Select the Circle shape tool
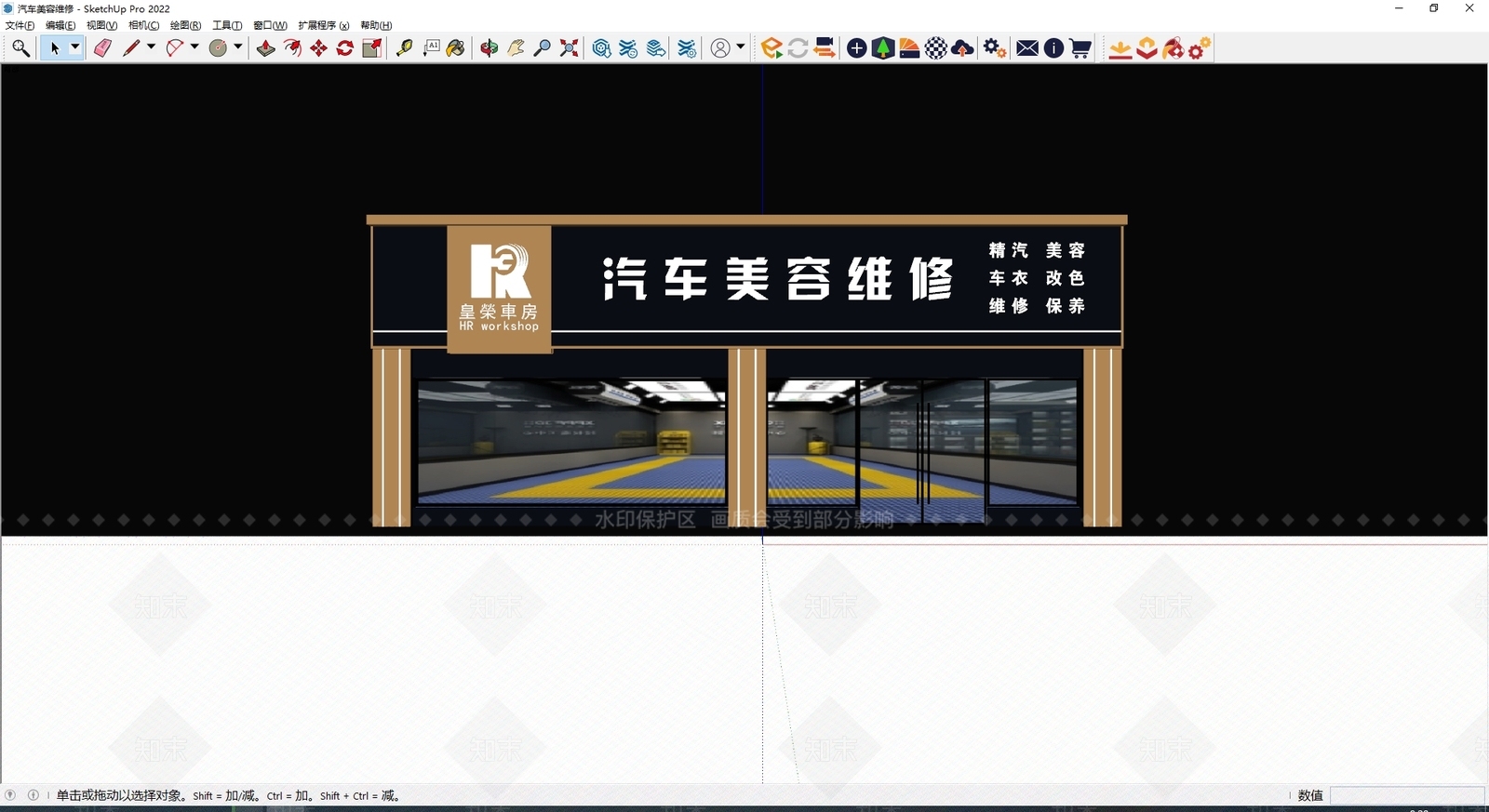Image resolution: width=1489 pixels, height=812 pixels. (218, 48)
